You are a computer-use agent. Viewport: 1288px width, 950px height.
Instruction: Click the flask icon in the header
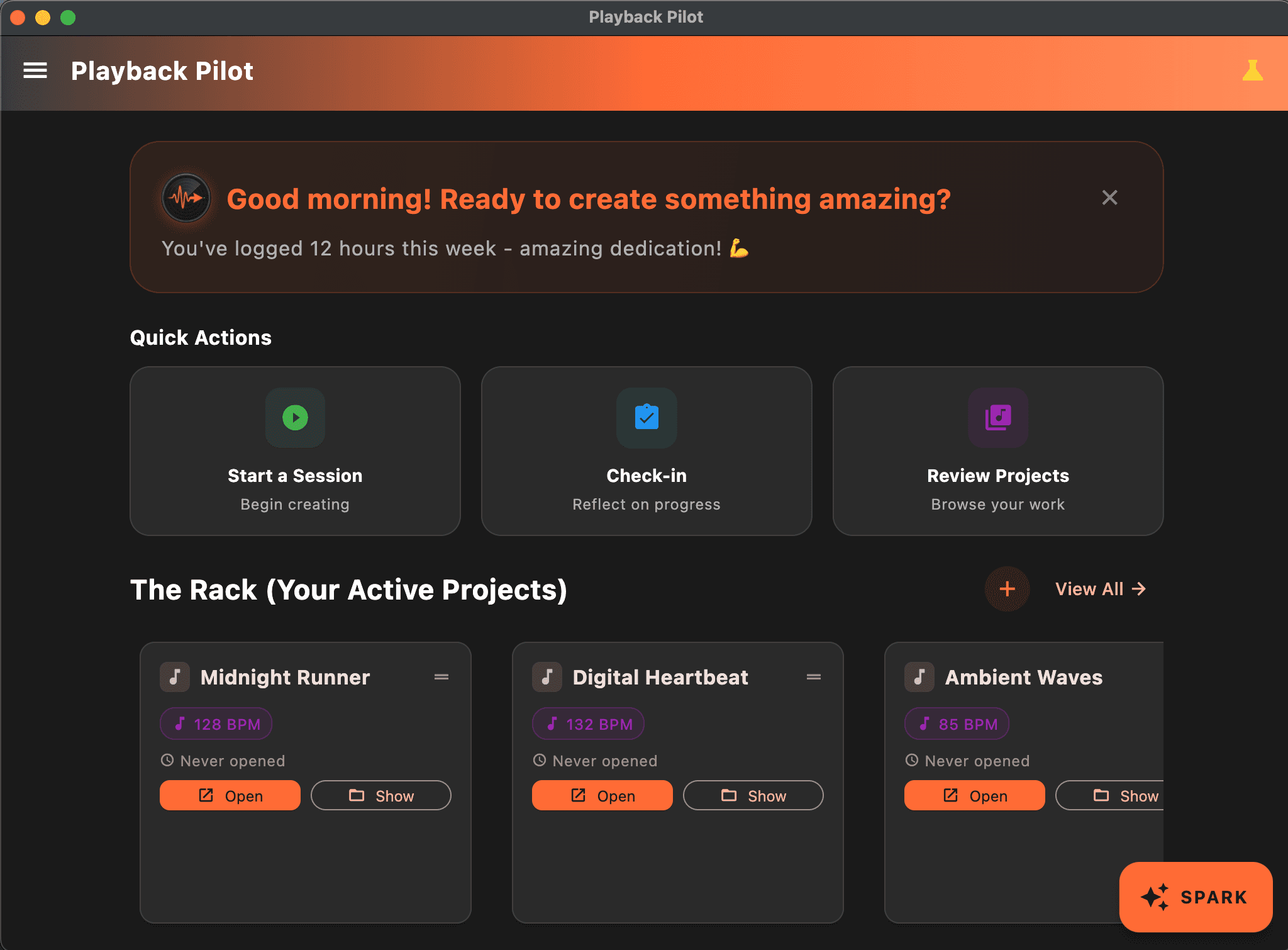1252,71
